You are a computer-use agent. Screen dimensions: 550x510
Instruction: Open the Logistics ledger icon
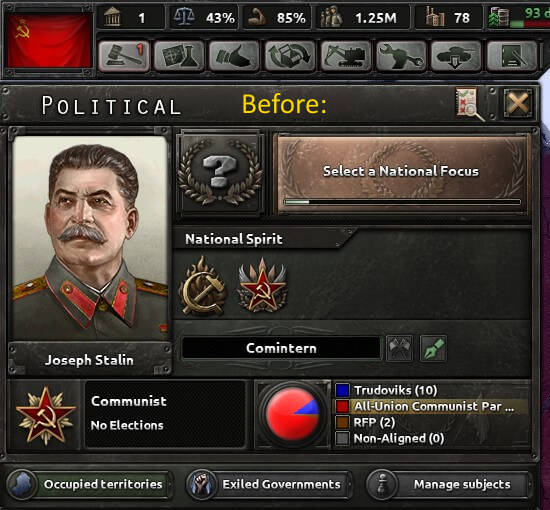[512, 56]
